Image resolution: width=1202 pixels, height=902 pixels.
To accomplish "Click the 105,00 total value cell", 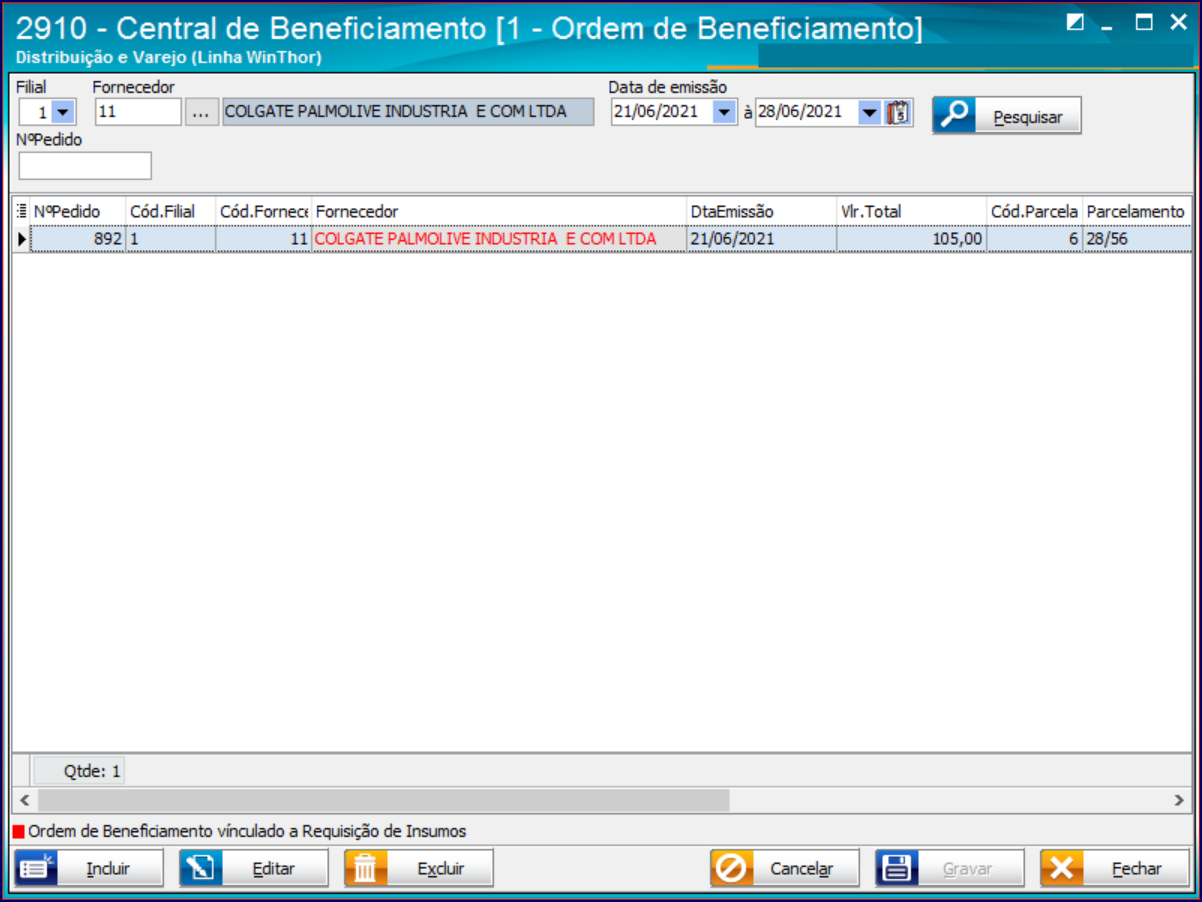I will 911,239.
